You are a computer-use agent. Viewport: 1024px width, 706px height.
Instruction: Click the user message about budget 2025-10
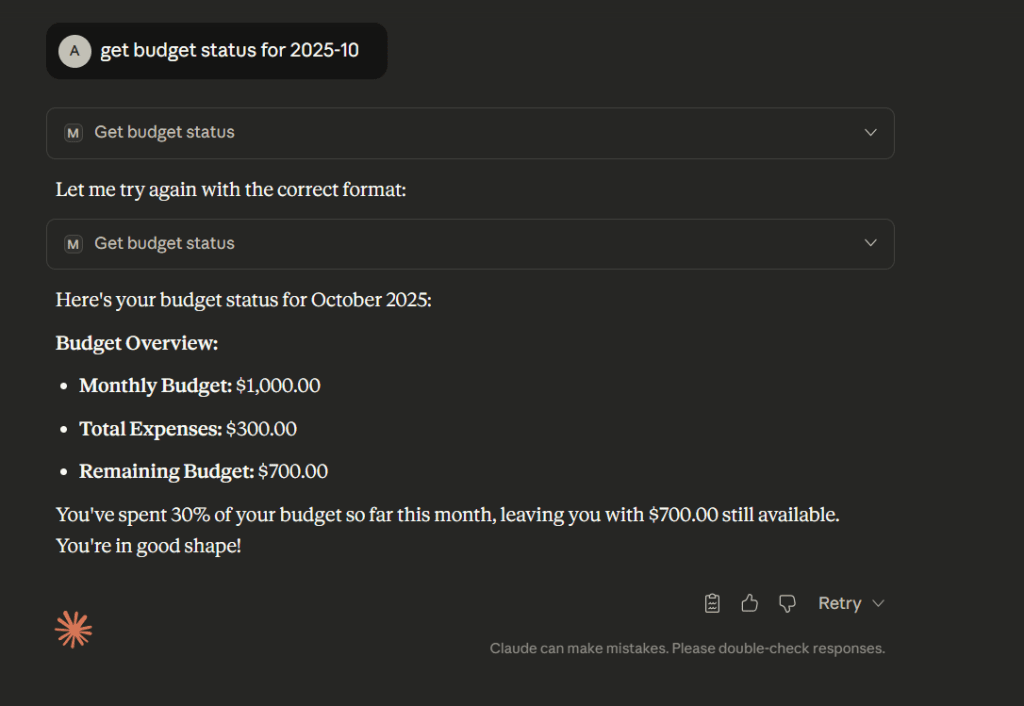pyautogui.click(x=229, y=51)
